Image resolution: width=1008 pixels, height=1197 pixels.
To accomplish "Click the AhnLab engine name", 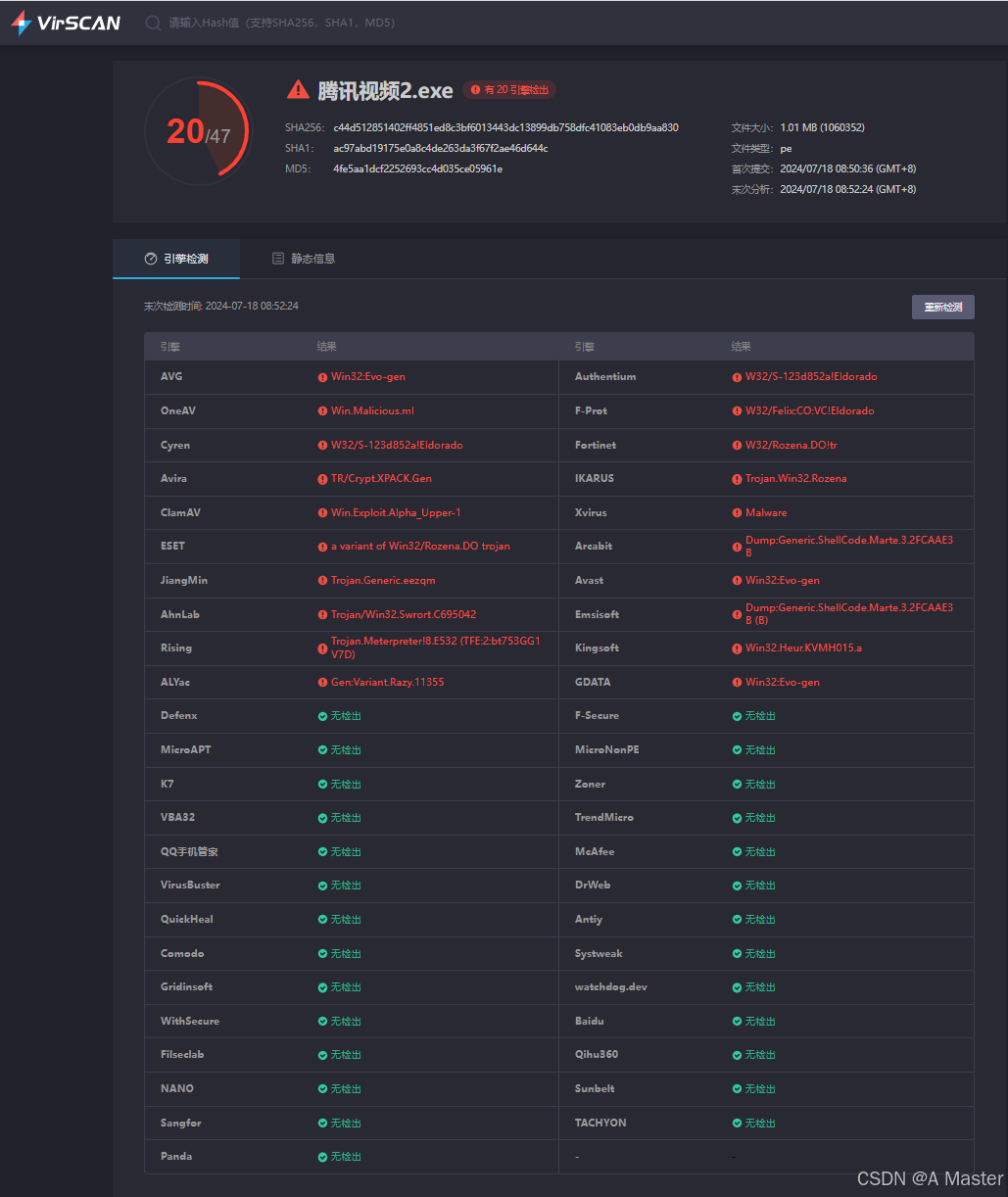I will click(x=180, y=615).
